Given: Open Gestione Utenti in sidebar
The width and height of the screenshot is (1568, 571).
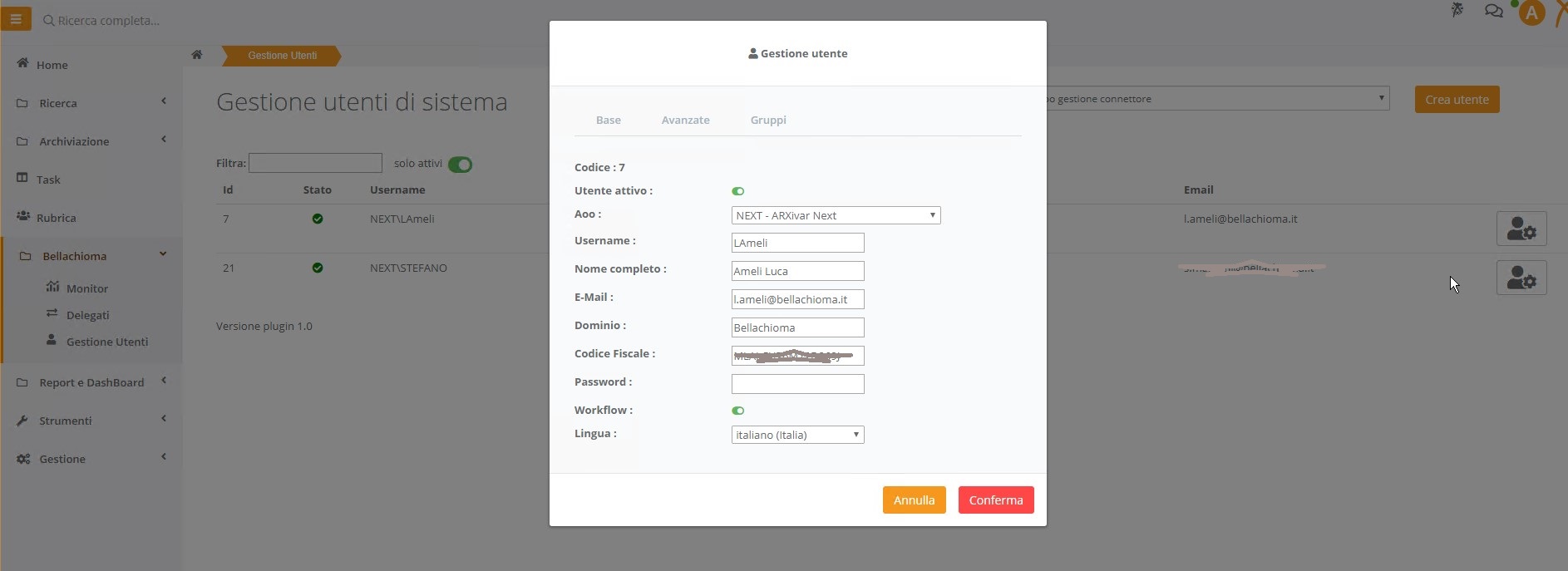Looking at the screenshot, I should [x=106, y=342].
